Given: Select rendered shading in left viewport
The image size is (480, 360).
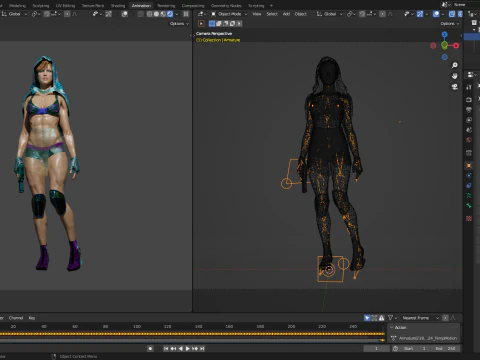Looking at the screenshot, I should point(170,14).
